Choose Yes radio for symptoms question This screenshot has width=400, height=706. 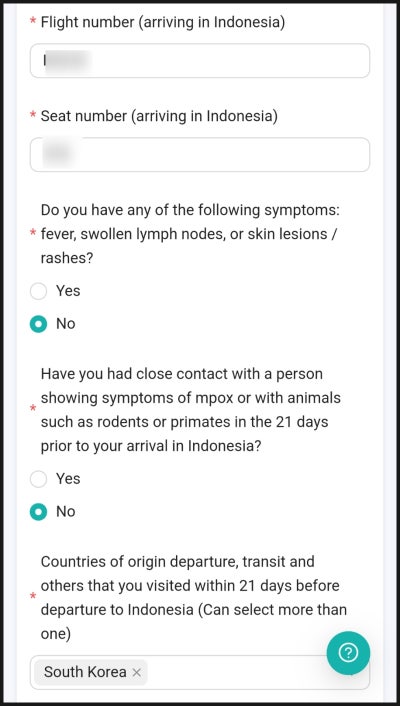[38, 291]
